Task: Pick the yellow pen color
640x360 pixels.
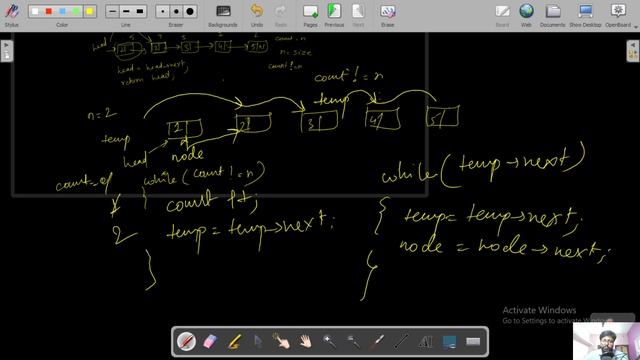Action: (89, 11)
